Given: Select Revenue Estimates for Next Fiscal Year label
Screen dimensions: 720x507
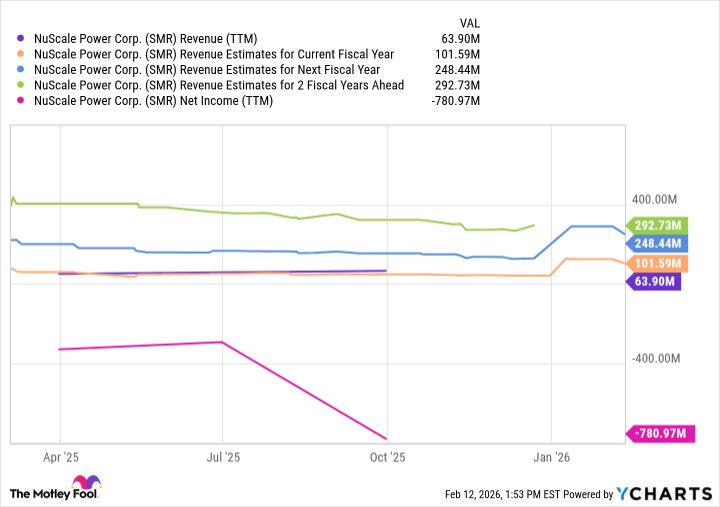Looking at the screenshot, I should (x=204, y=70).
